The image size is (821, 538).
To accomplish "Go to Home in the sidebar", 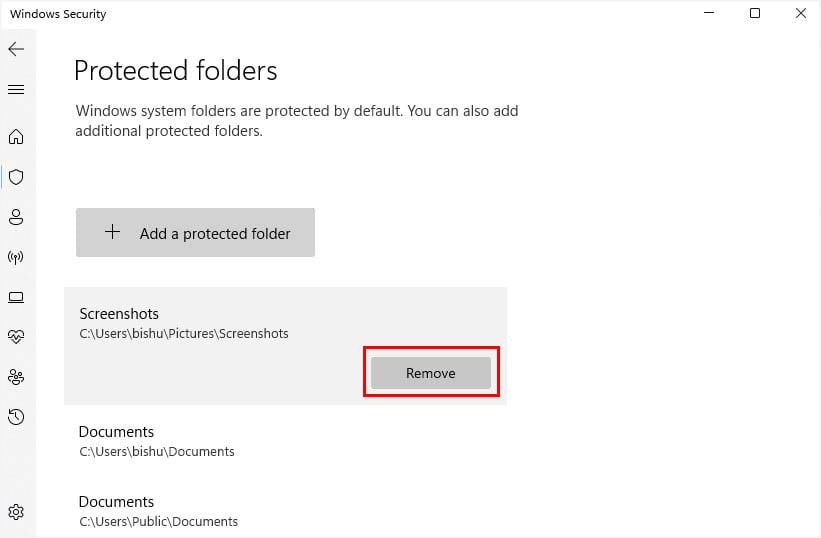I will 16,137.
